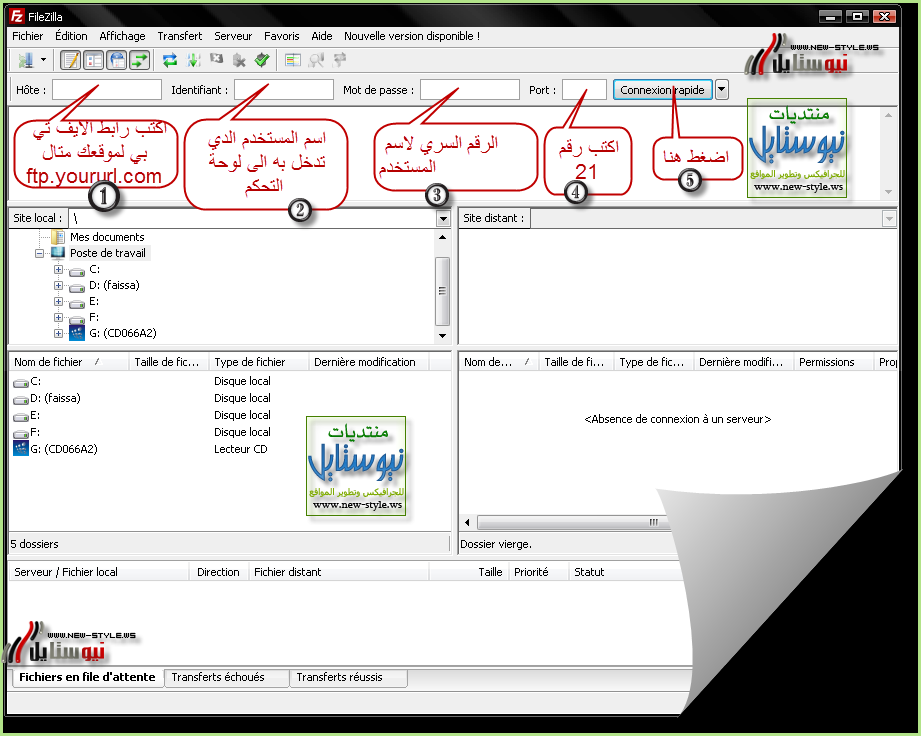The height and width of the screenshot is (736, 921).
Task: Open the Édition menu
Action: point(71,36)
